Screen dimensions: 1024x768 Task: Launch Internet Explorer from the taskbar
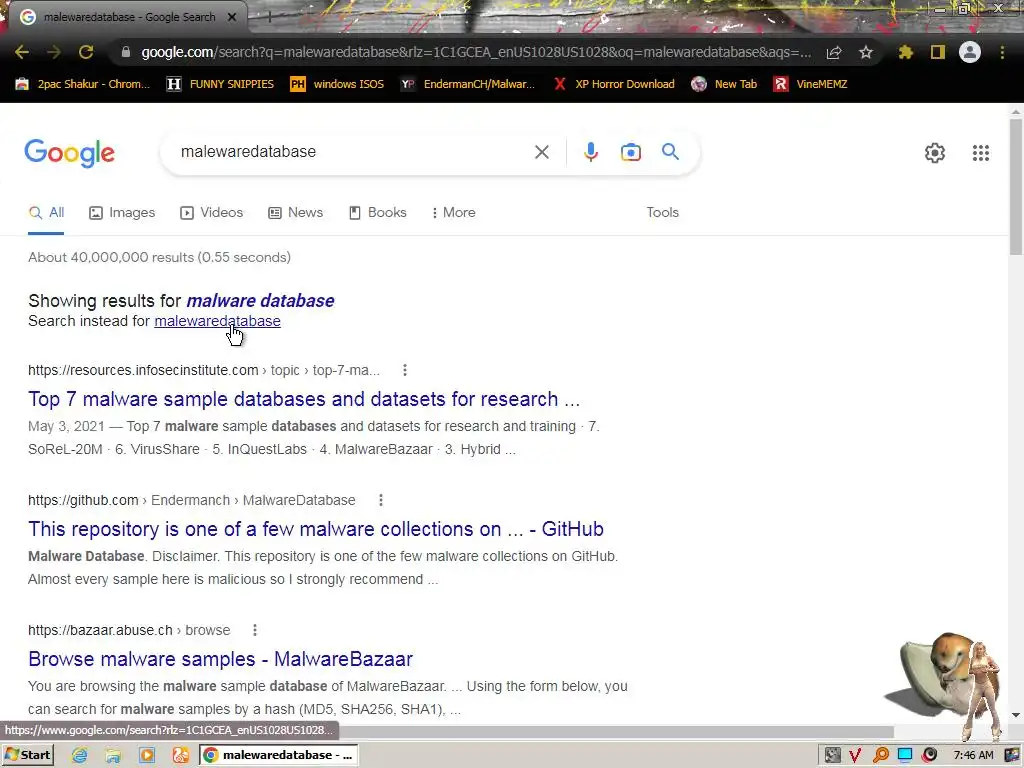80,755
